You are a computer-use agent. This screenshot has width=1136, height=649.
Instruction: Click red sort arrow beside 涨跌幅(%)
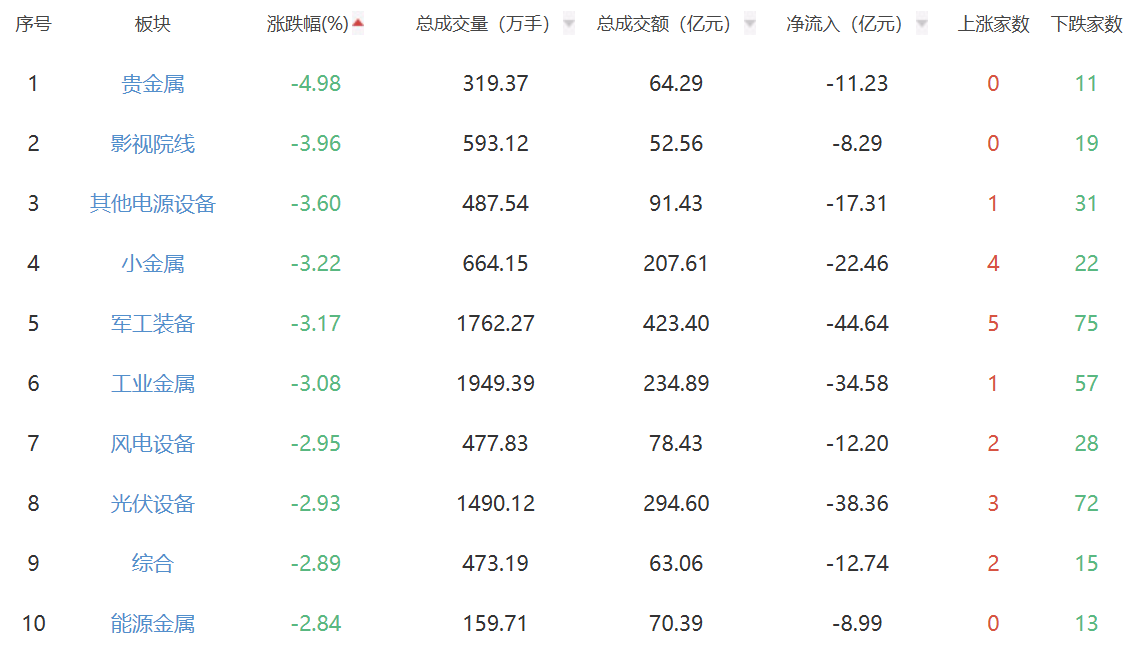[x=358, y=23]
